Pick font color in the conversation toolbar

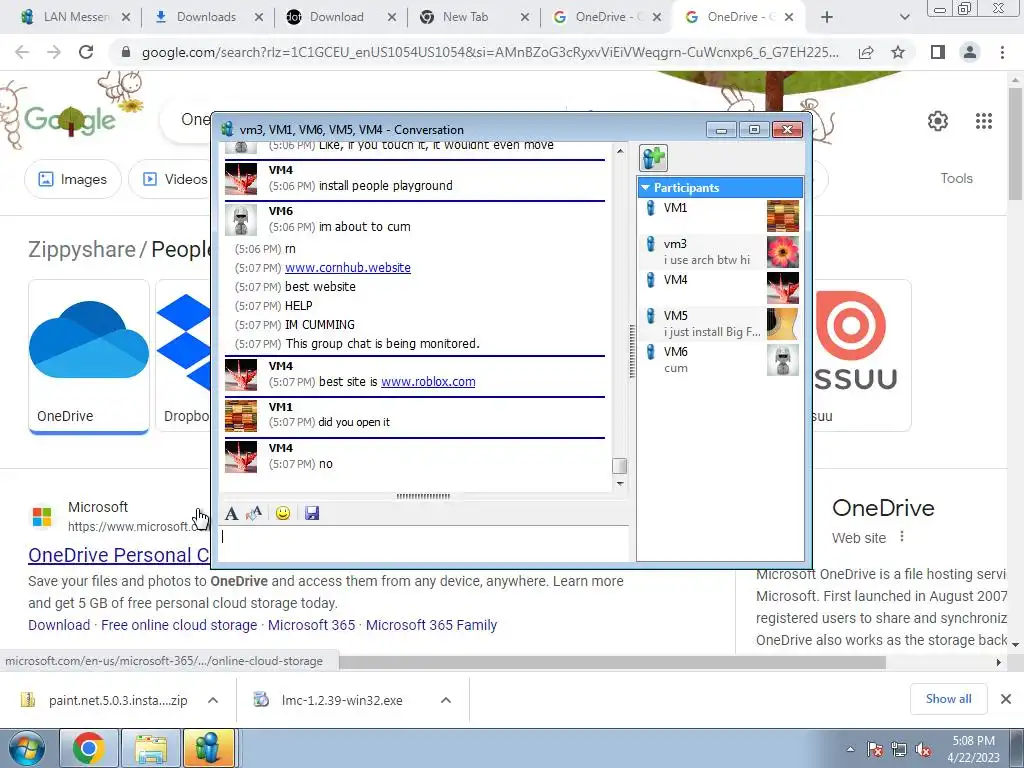tap(254, 513)
